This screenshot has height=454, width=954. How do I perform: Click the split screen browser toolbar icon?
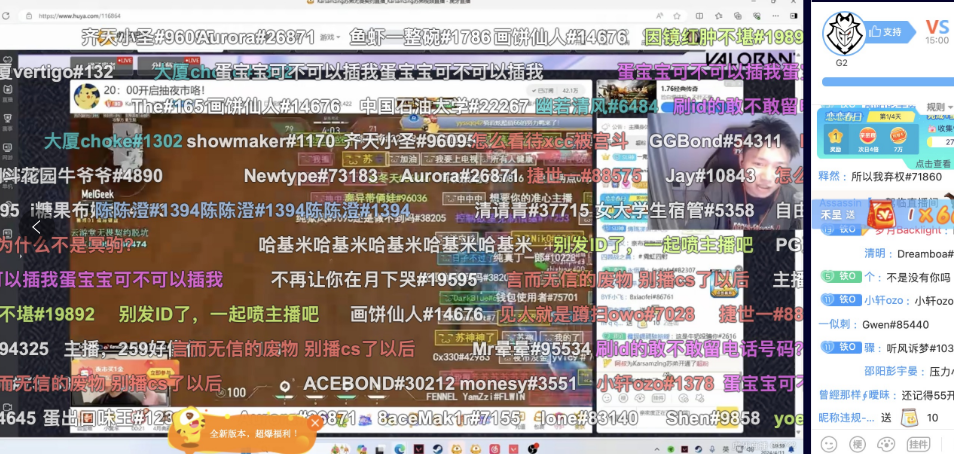(700, 16)
